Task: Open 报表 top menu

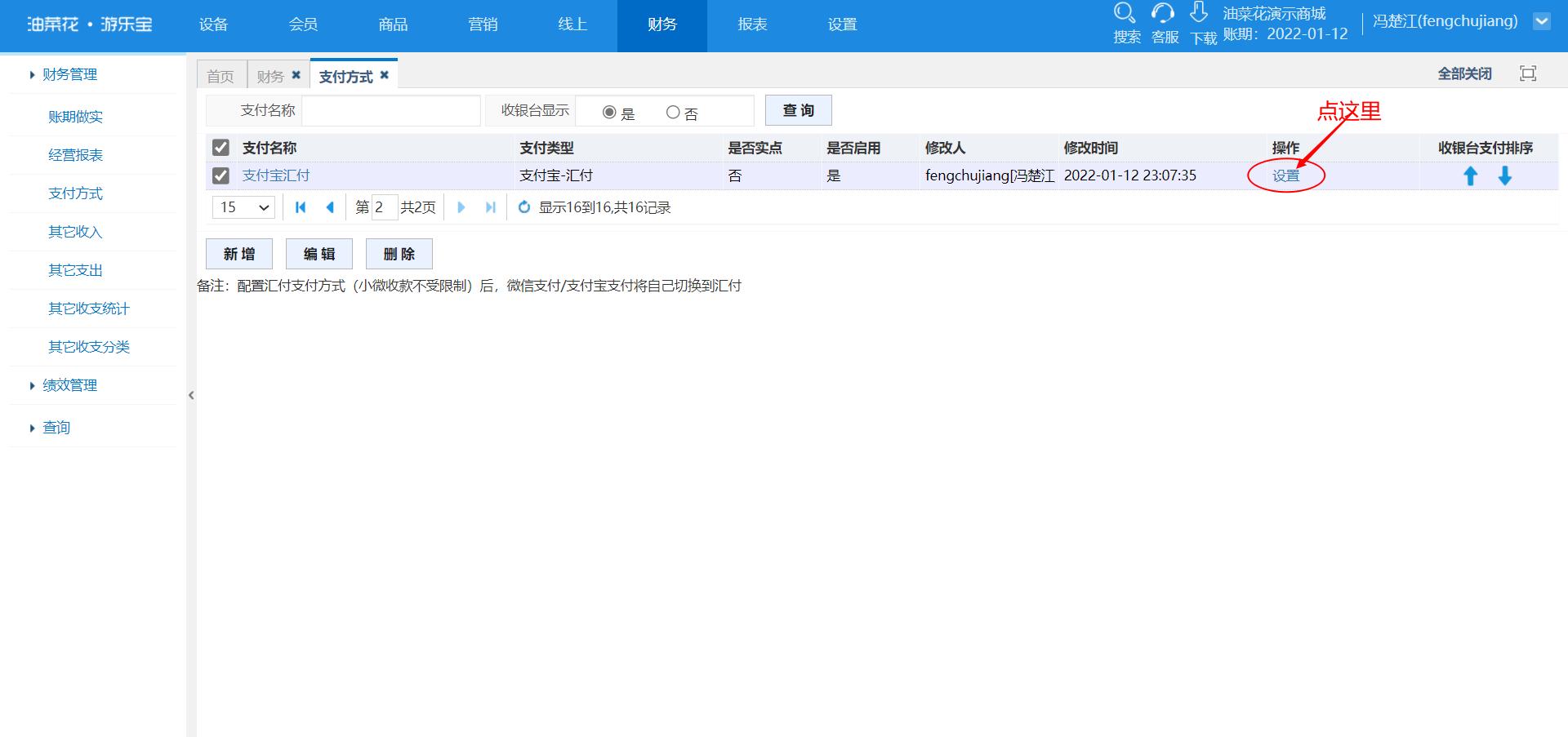Action: point(752,25)
